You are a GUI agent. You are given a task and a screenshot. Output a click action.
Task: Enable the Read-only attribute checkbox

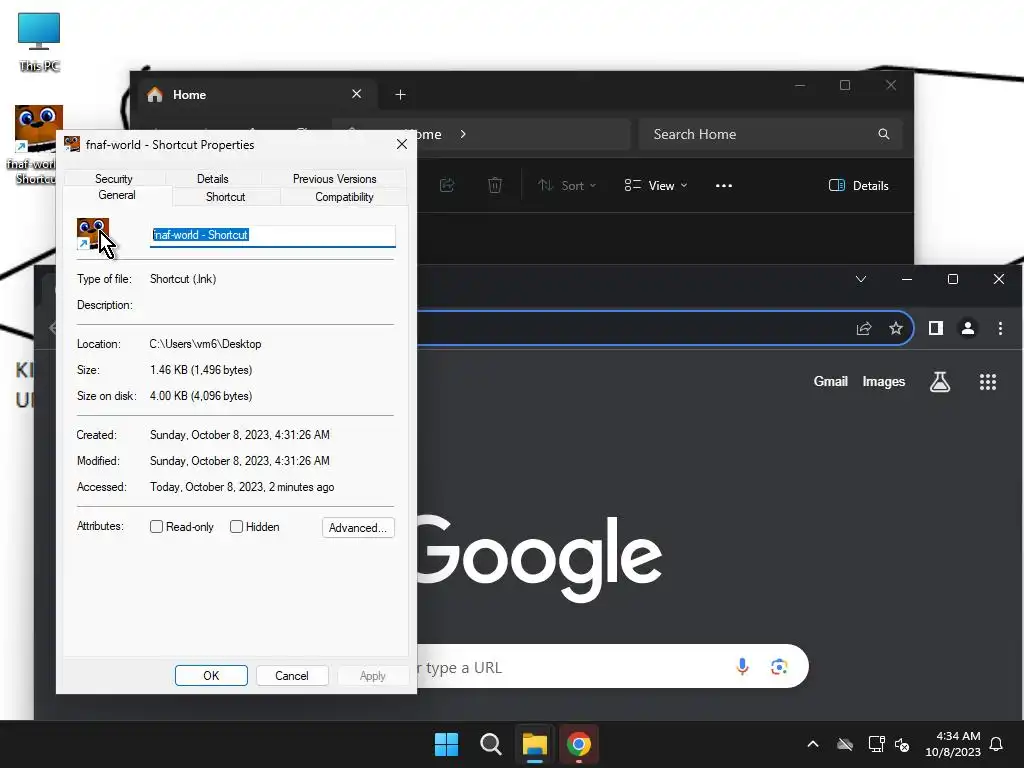[156, 526]
